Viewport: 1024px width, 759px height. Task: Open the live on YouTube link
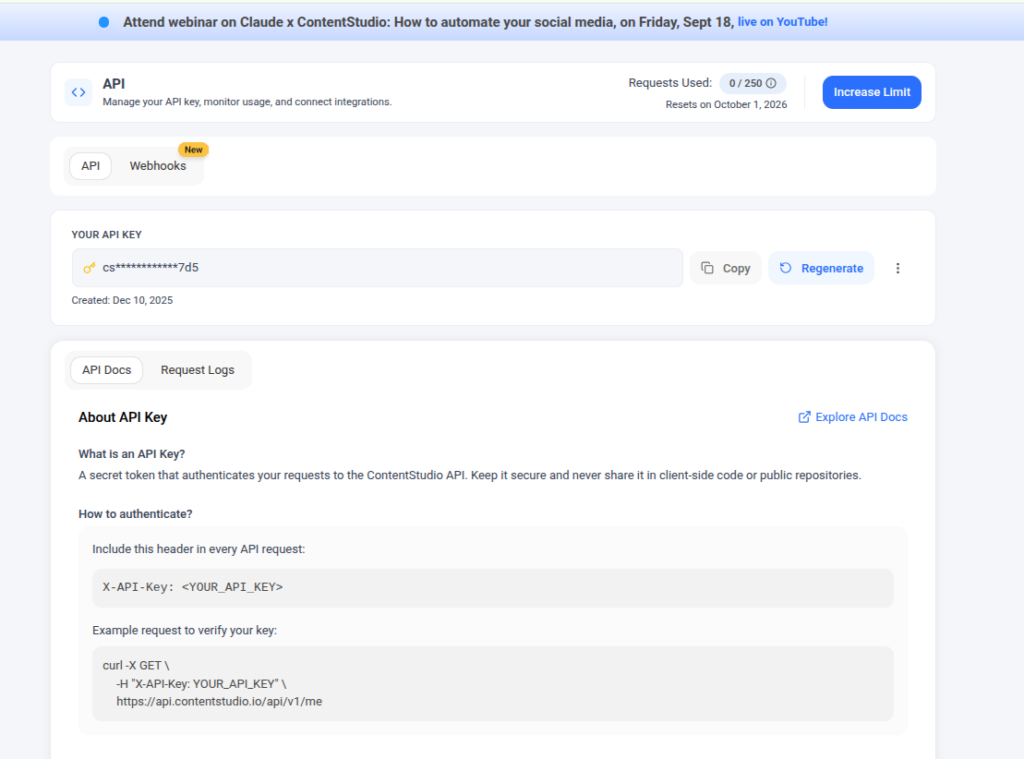(782, 22)
